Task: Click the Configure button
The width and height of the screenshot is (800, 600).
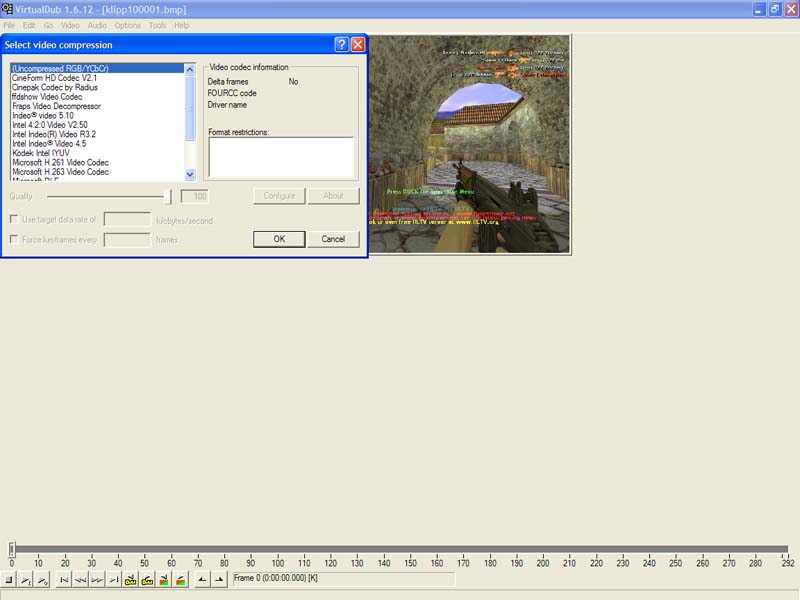Action: pos(279,195)
